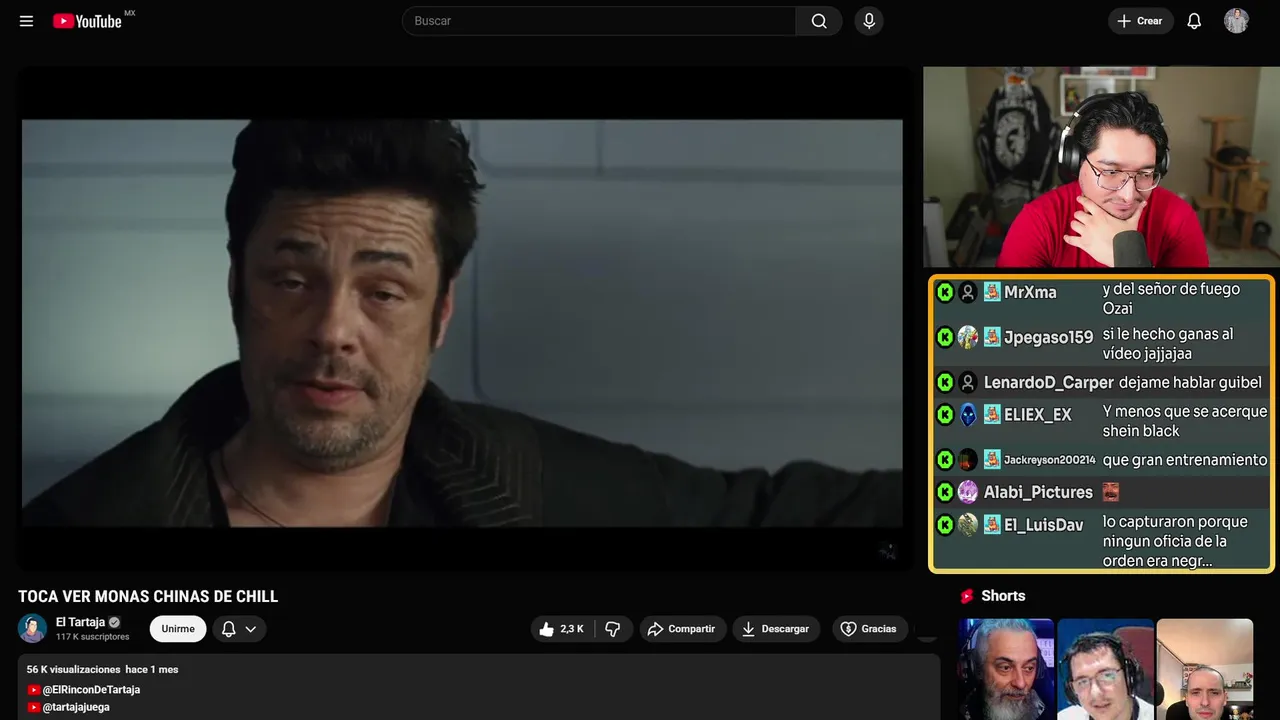Image resolution: width=1280 pixels, height=720 pixels.
Task: Click the 117 K suscriptores text
Action: (92, 637)
